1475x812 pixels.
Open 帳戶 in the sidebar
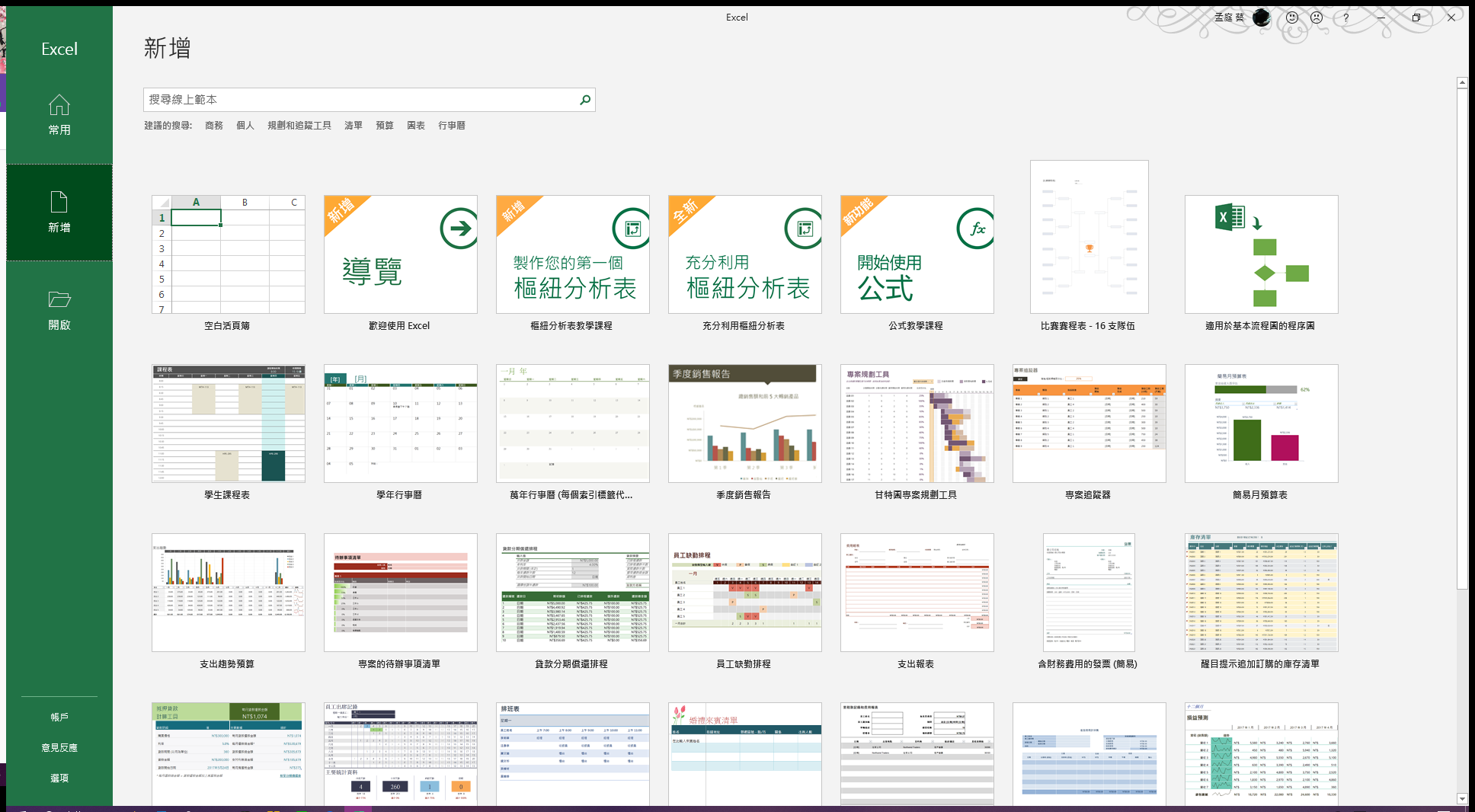point(59,717)
